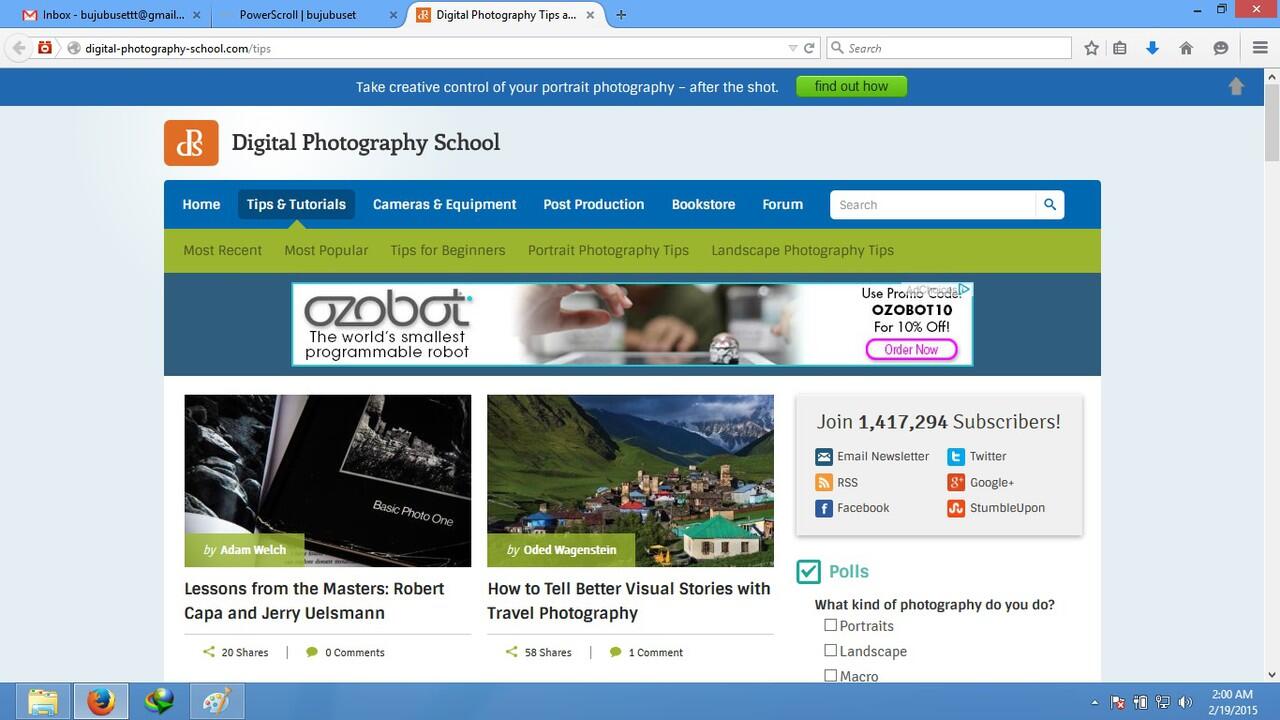Open Post Production menu
1280x720 pixels.
(x=593, y=204)
